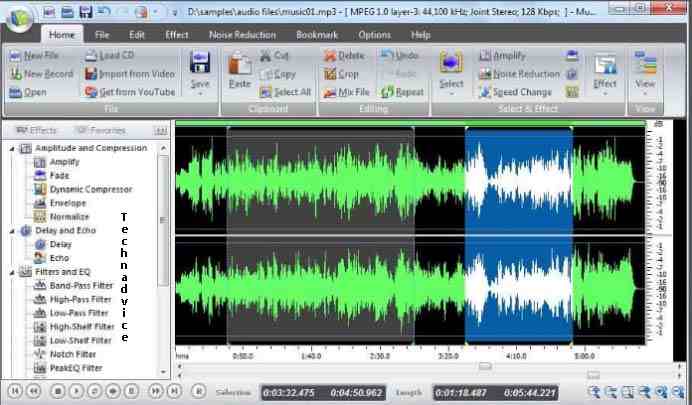The height and width of the screenshot is (405, 692).
Task: Click the large Select icon in ribbon
Action: (x=451, y=62)
